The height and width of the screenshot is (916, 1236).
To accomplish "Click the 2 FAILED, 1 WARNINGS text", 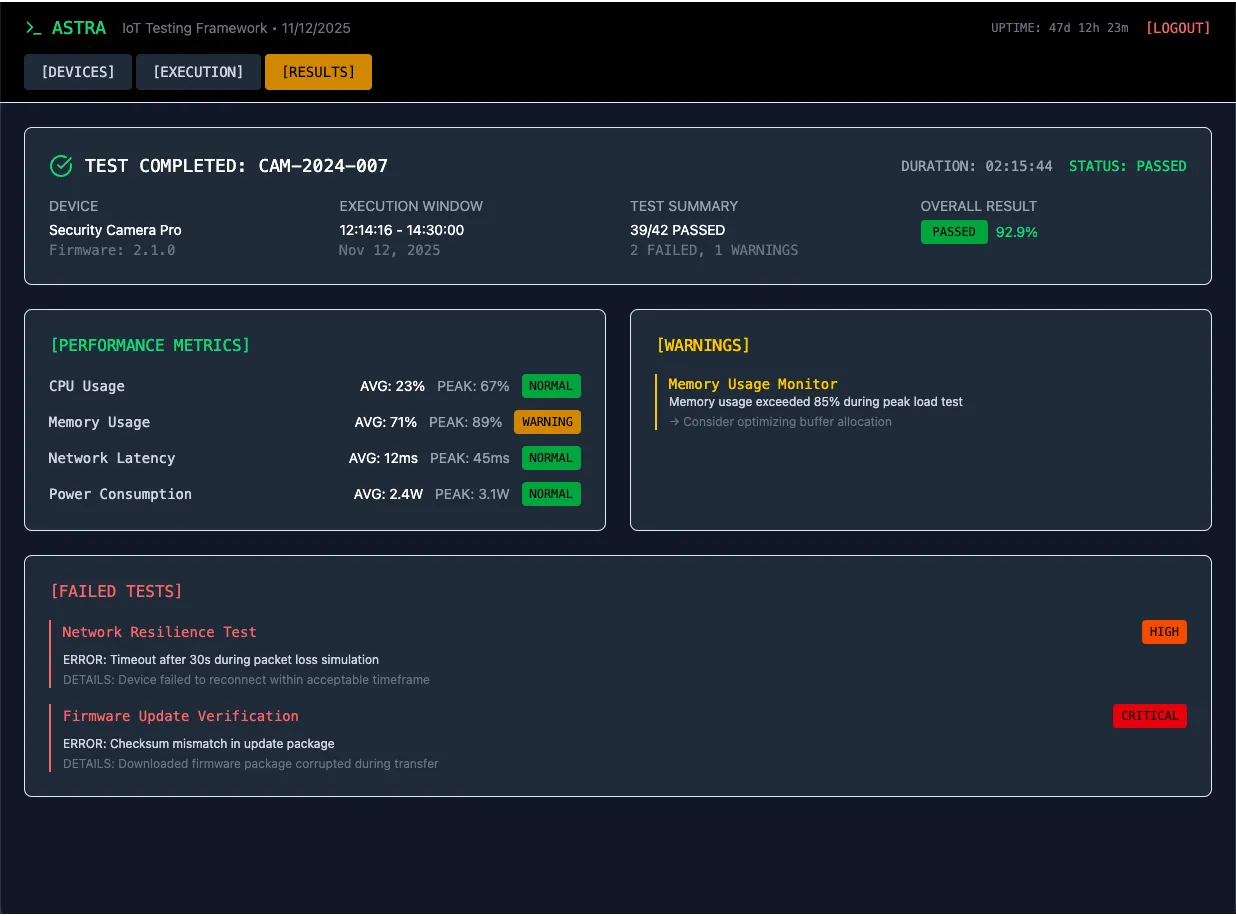I will [x=714, y=250].
